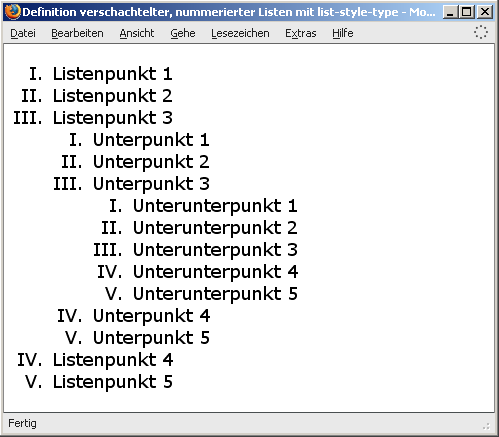This screenshot has width=499, height=437.
Task: Click the text Listenpunkt 3
Action: coord(113,118)
